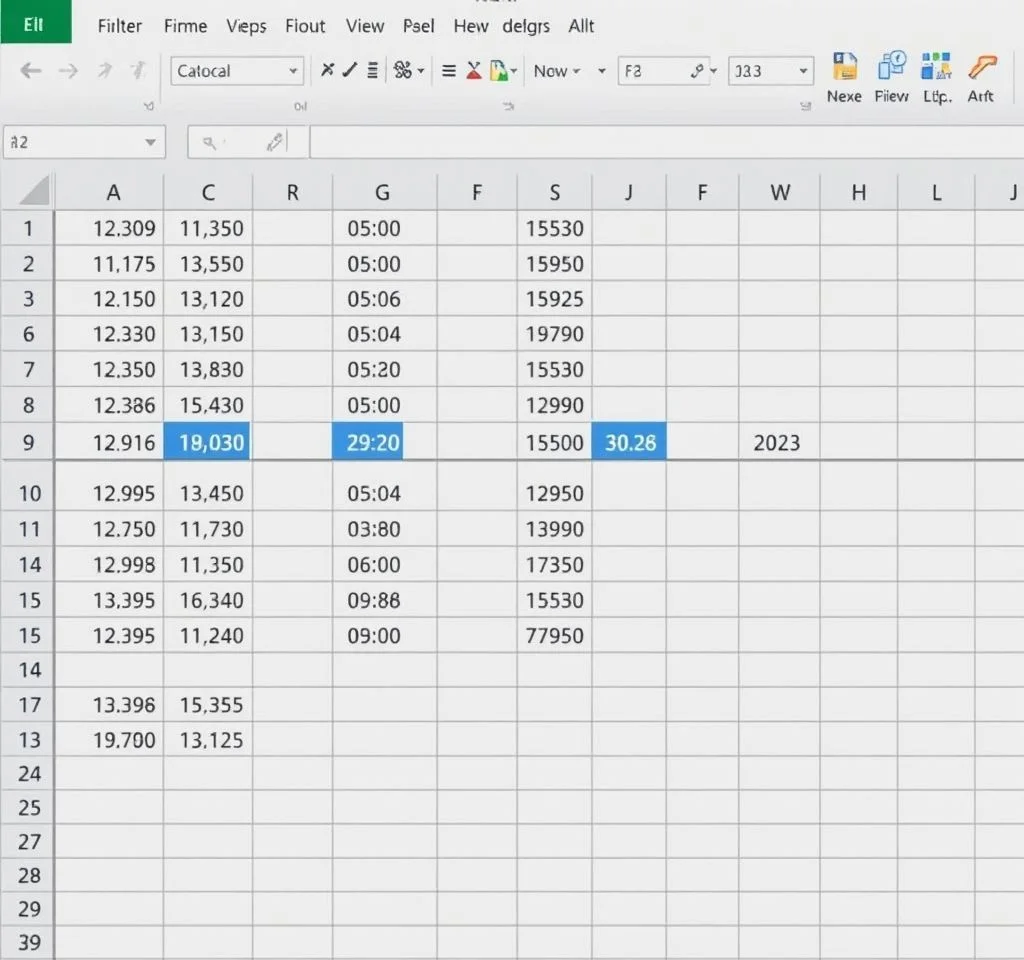Select column header W
The height and width of the screenshot is (960, 1024).
click(x=779, y=193)
